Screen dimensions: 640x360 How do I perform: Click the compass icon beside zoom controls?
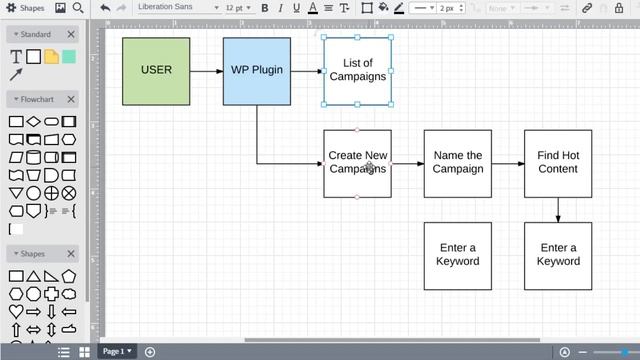564,352
